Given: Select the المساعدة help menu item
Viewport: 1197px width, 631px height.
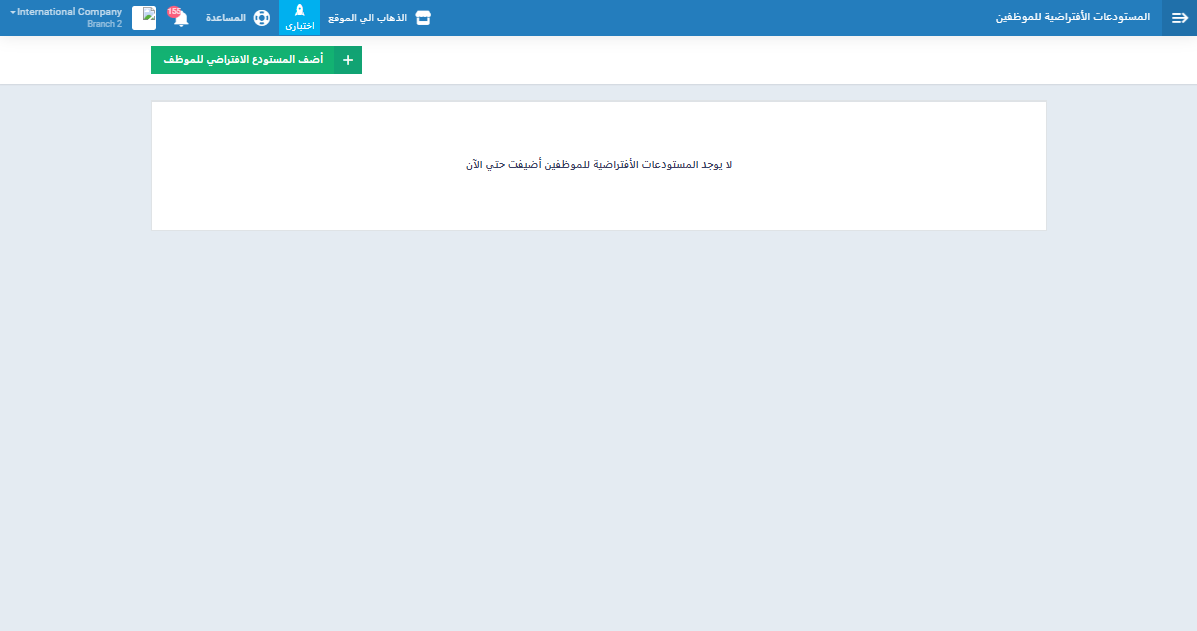Looking at the screenshot, I should point(226,18).
